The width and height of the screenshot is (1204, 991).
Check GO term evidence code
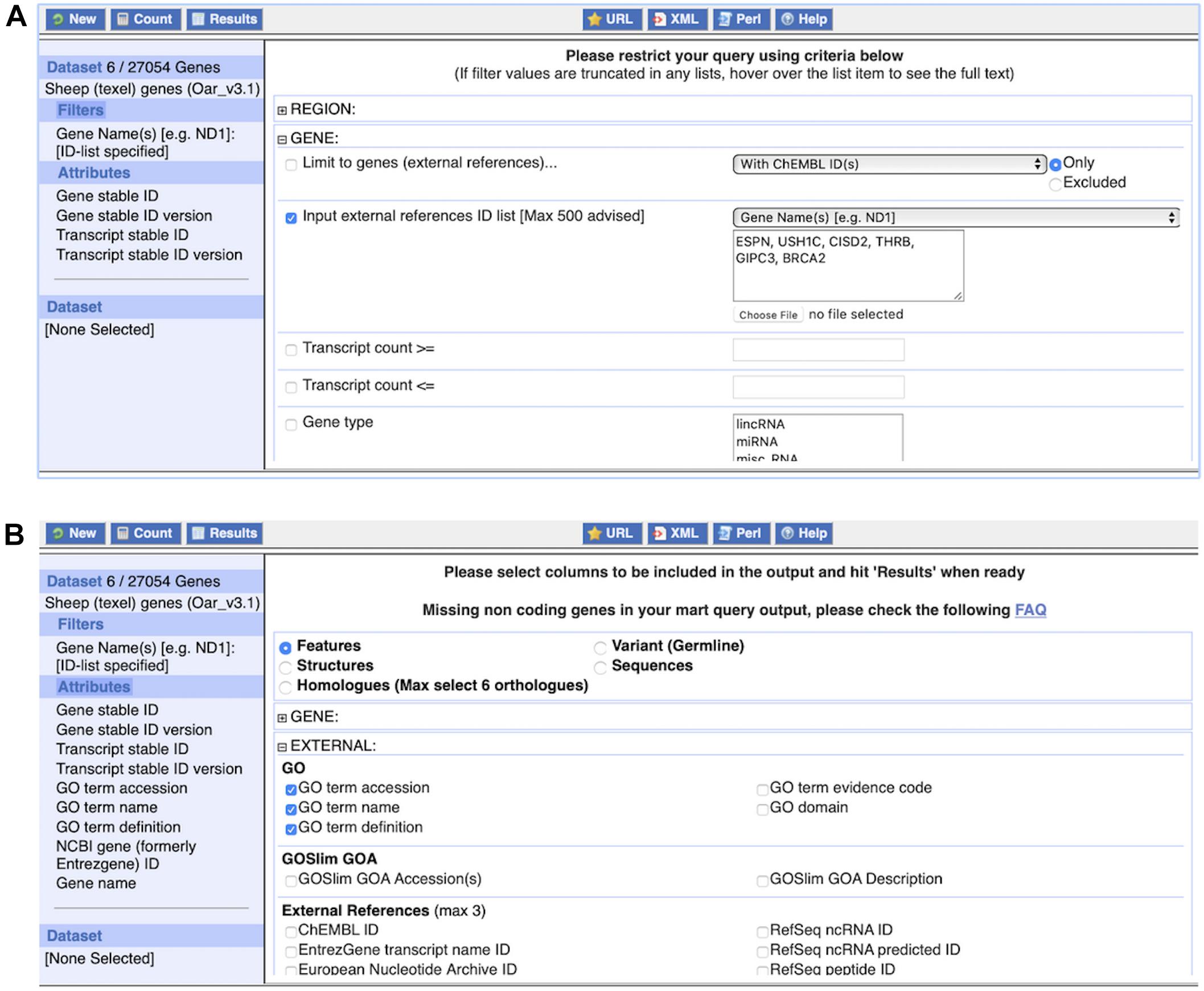tap(763, 790)
